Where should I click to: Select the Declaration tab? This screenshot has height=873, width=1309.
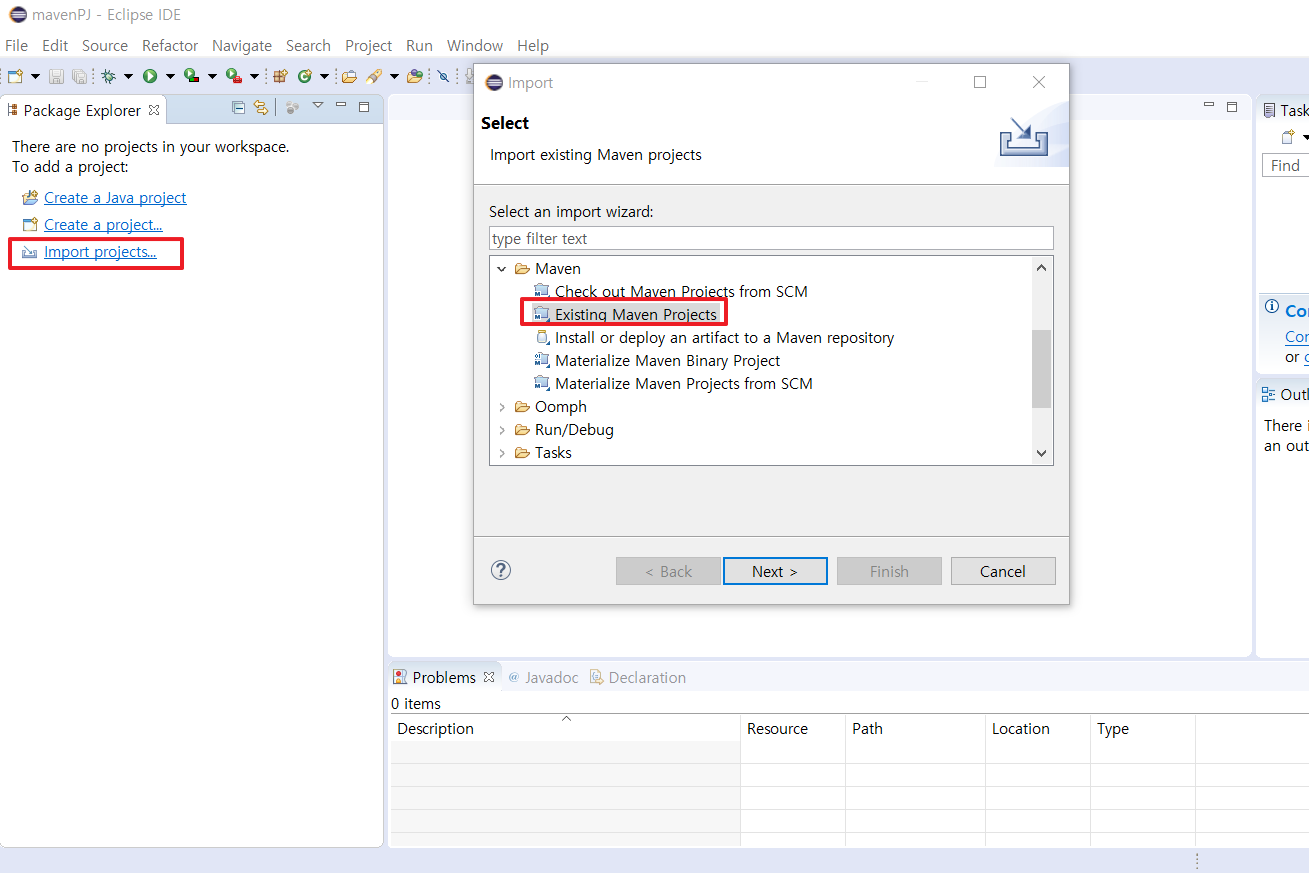[x=638, y=677]
